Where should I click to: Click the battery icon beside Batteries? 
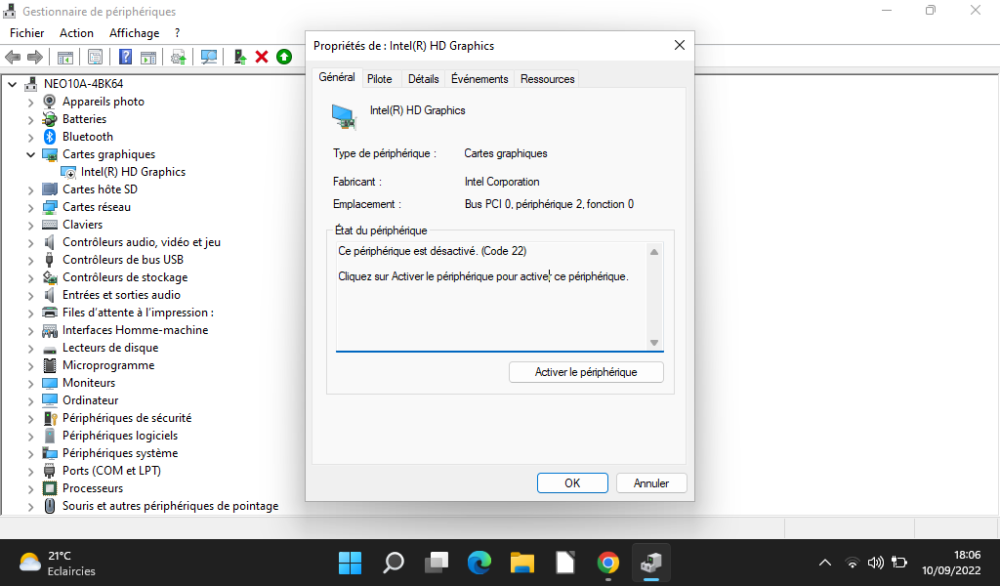coord(50,119)
